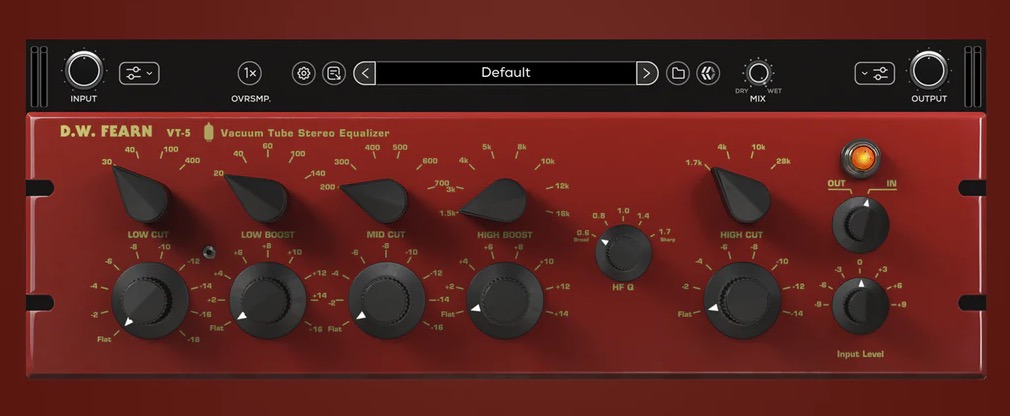Click the vacuum tube logo icon

point(208,133)
